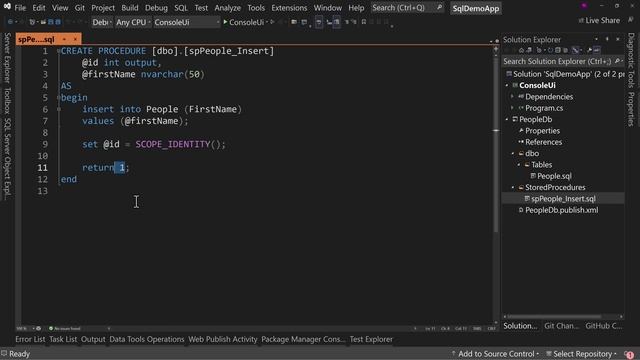Open the Solution Explorer window options dropdown
This screenshot has height=360, width=640.
[596, 39]
